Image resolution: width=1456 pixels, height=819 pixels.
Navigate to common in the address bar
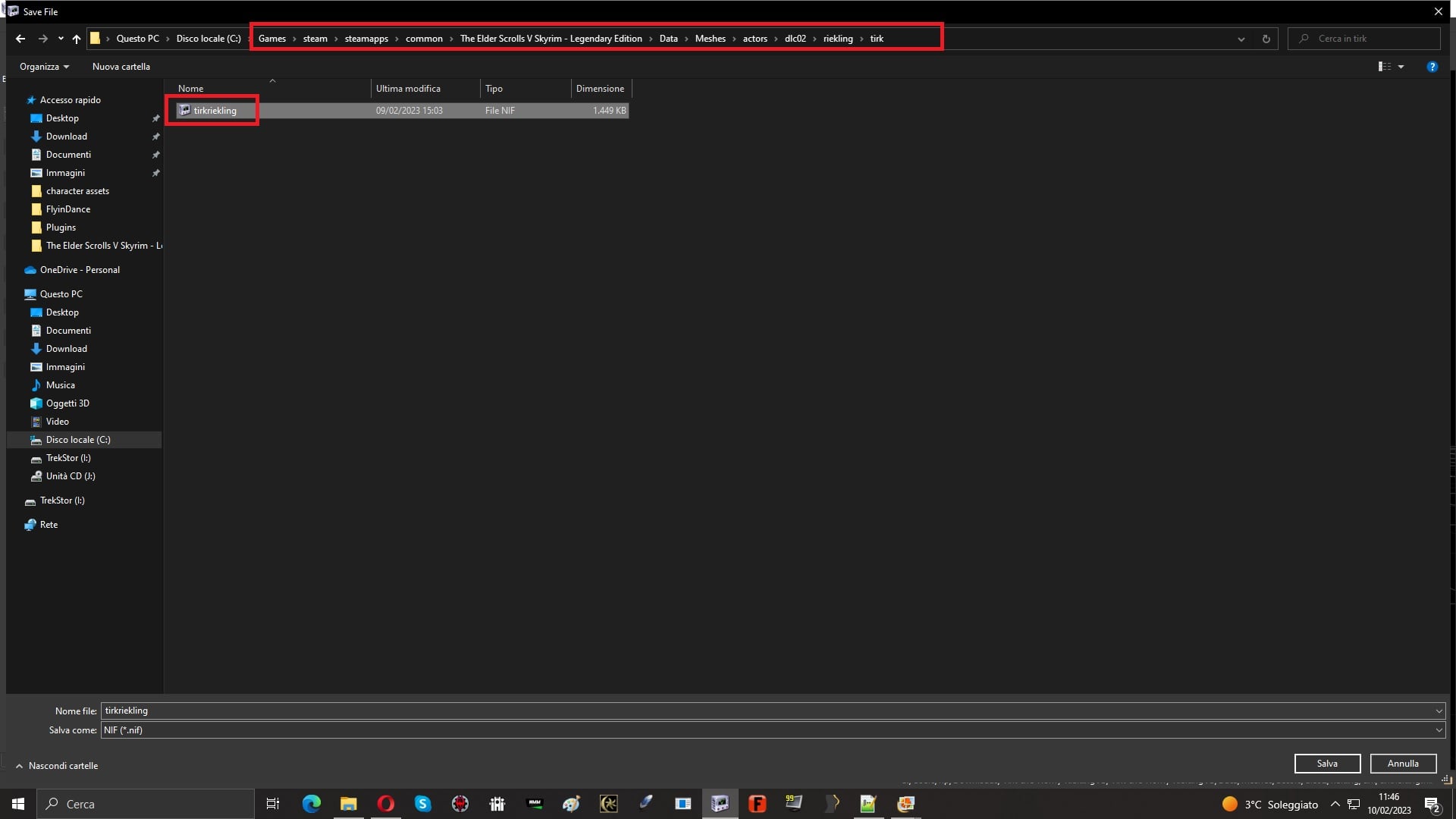coord(424,39)
